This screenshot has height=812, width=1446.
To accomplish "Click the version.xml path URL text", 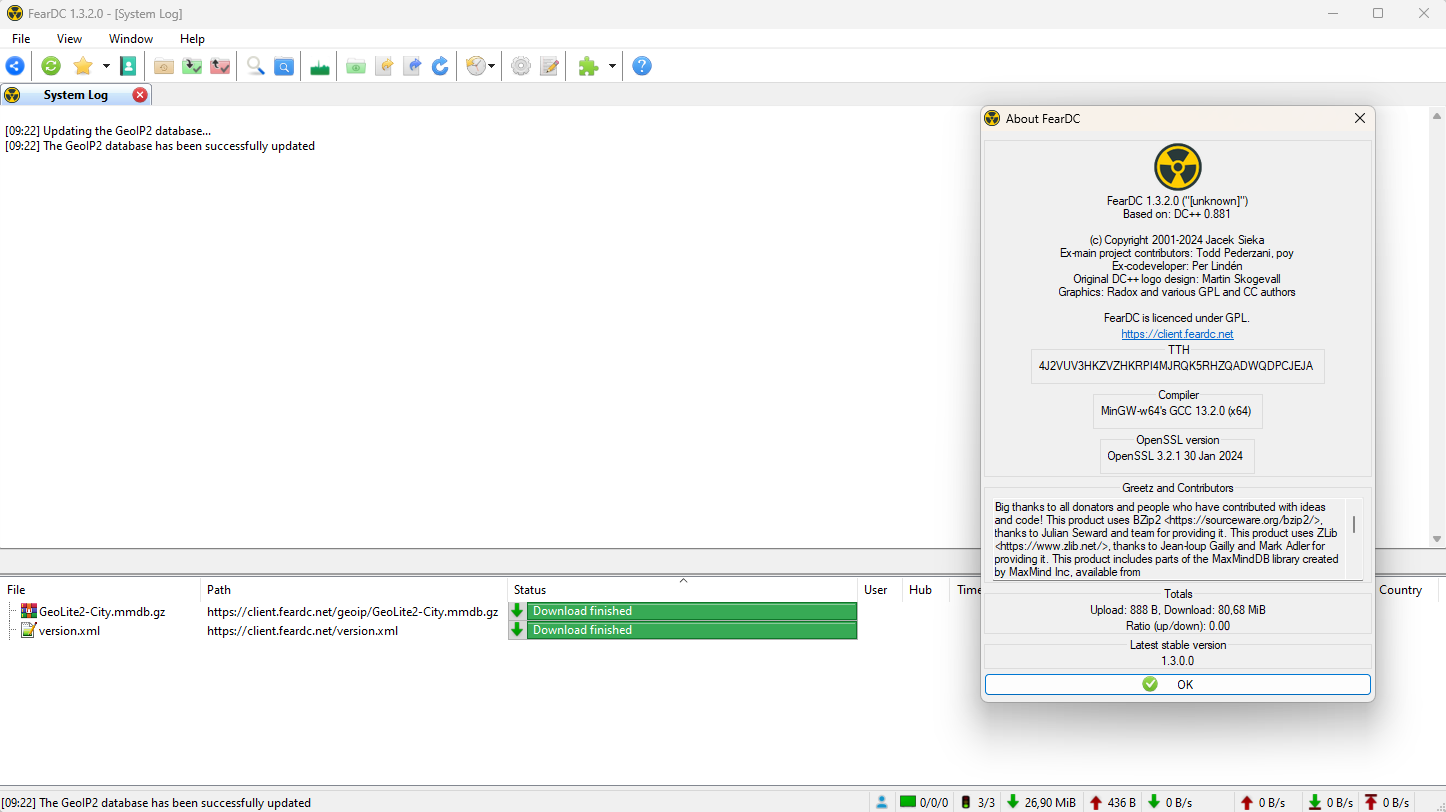I will pos(303,631).
